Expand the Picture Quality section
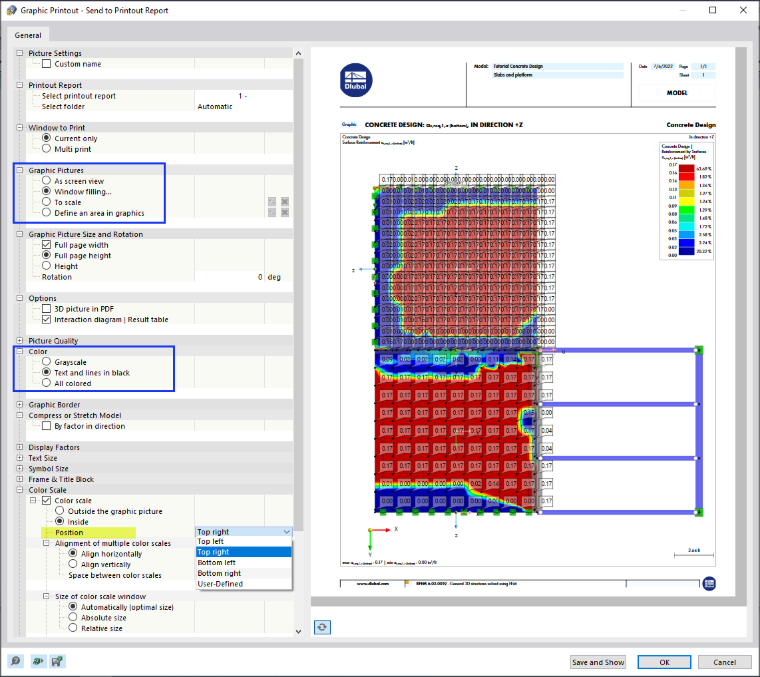This screenshot has height=677, width=760. (20, 341)
